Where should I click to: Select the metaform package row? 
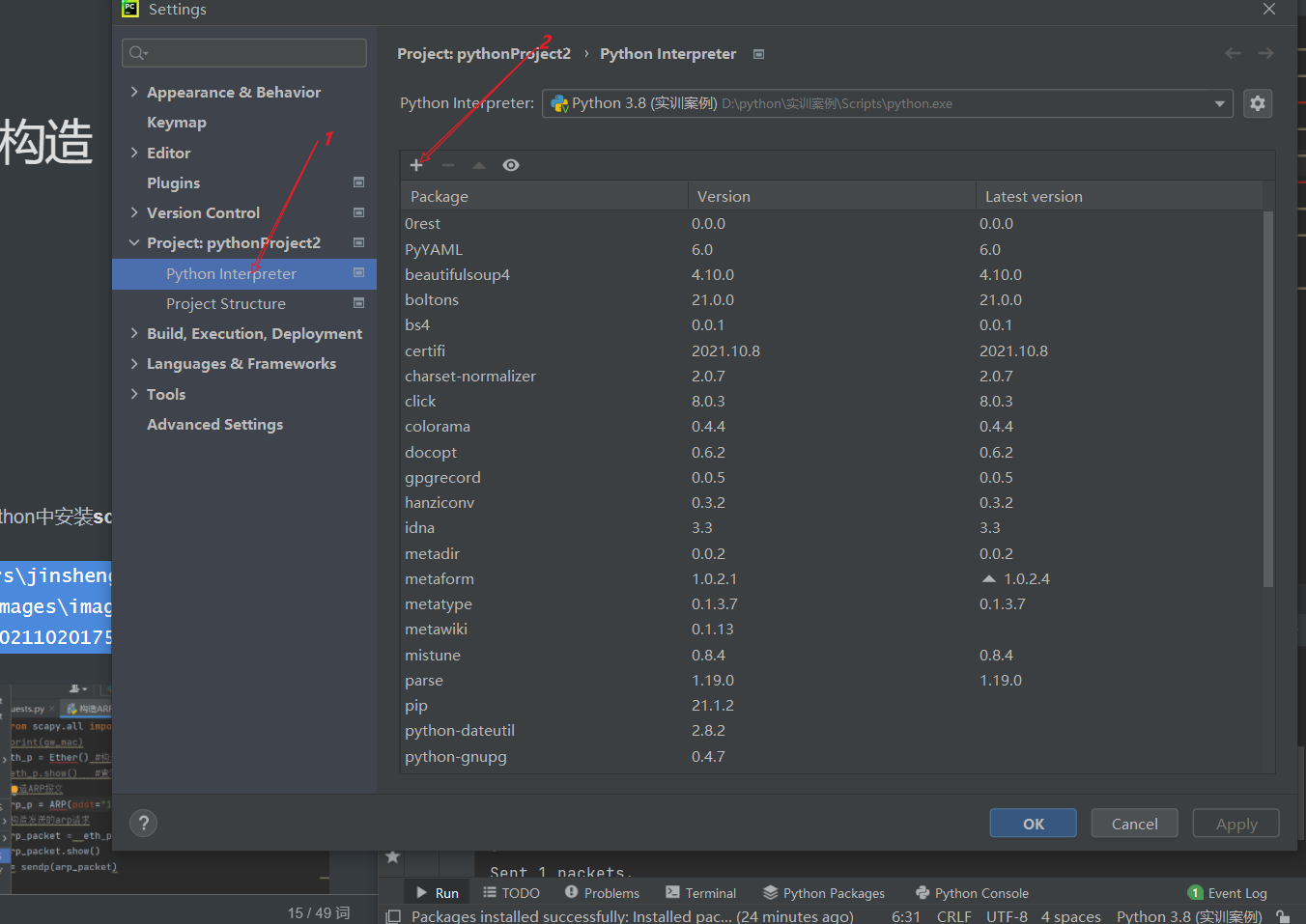click(x=832, y=578)
